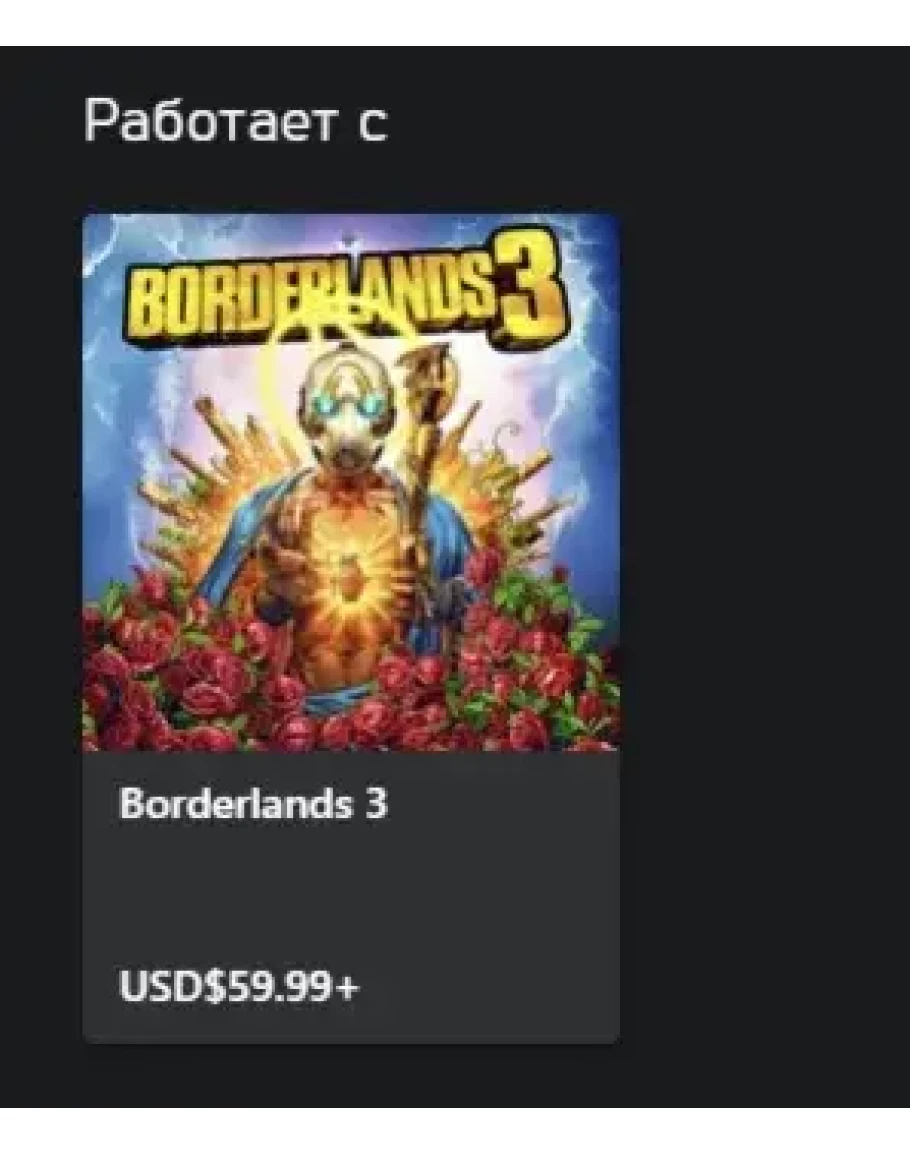This screenshot has height=1155, width=910.
Task: Click the Borderlands 3 title text
Action: pyautogui.click(x=253, y=803)
